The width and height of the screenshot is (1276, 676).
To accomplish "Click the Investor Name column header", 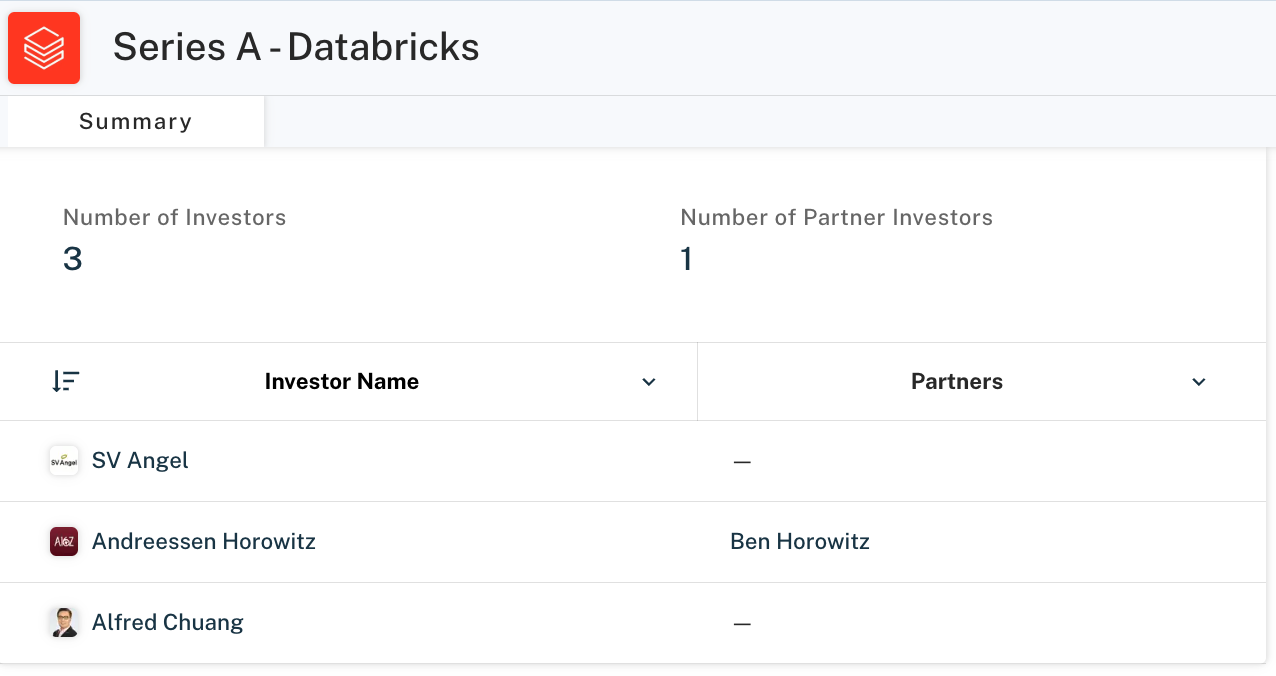I will point(341,381).
